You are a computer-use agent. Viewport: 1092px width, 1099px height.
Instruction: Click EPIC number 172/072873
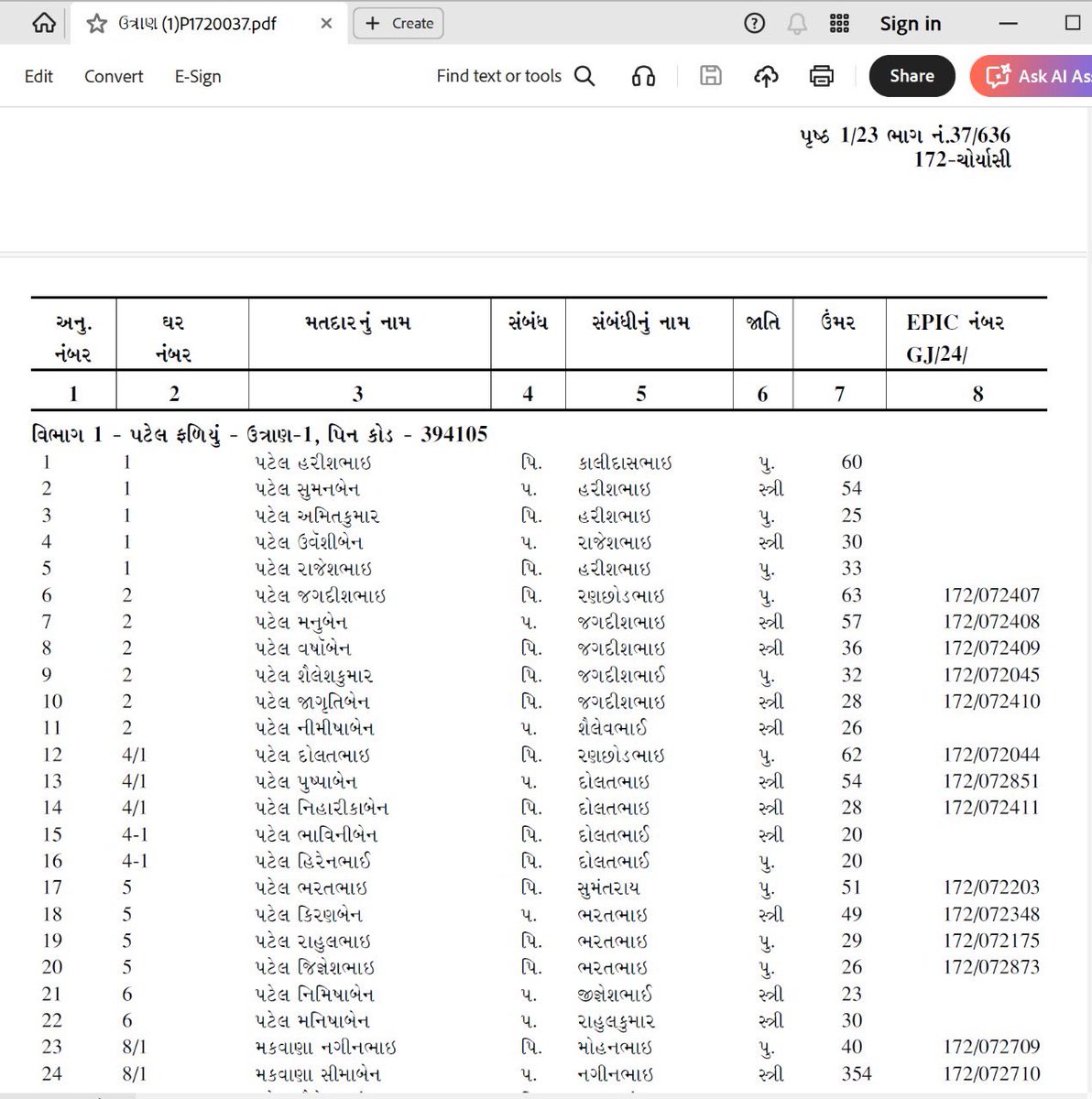pyautogui.click(x=991, y=967)
